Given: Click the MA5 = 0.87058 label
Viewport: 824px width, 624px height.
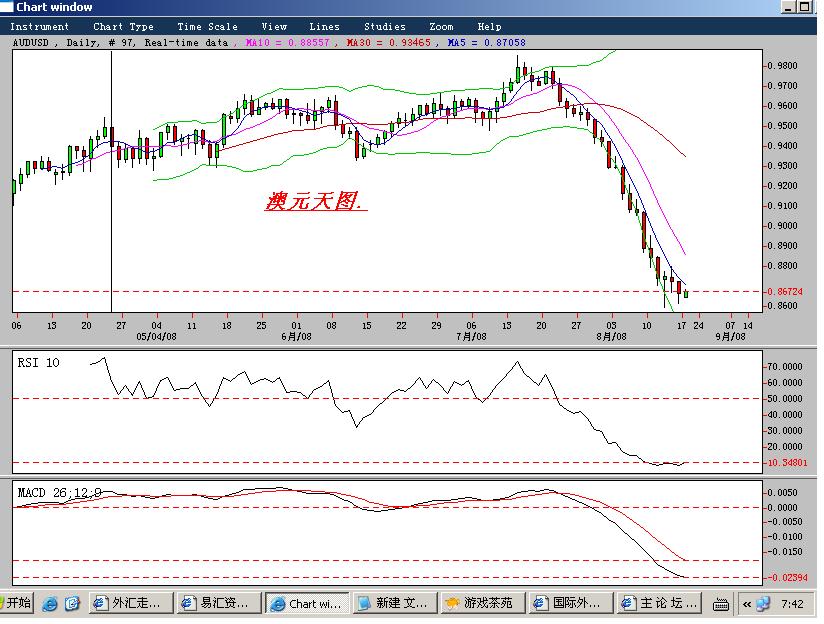Looking at the screenshot, I should pyautogui.click(x=486, y=43).
